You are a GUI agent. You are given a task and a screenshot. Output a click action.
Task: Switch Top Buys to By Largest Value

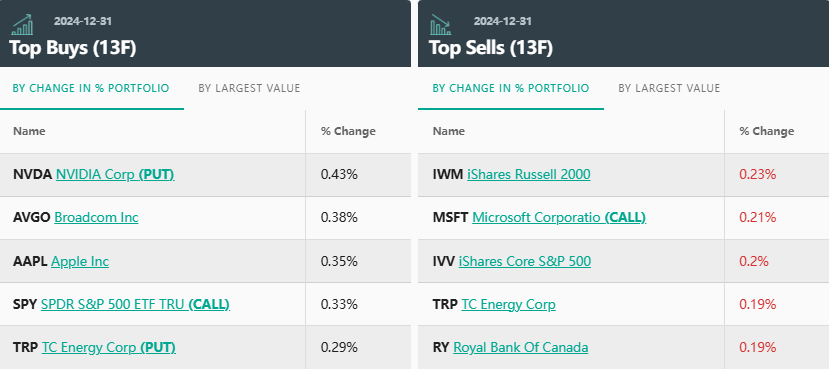tap(249, 88)
